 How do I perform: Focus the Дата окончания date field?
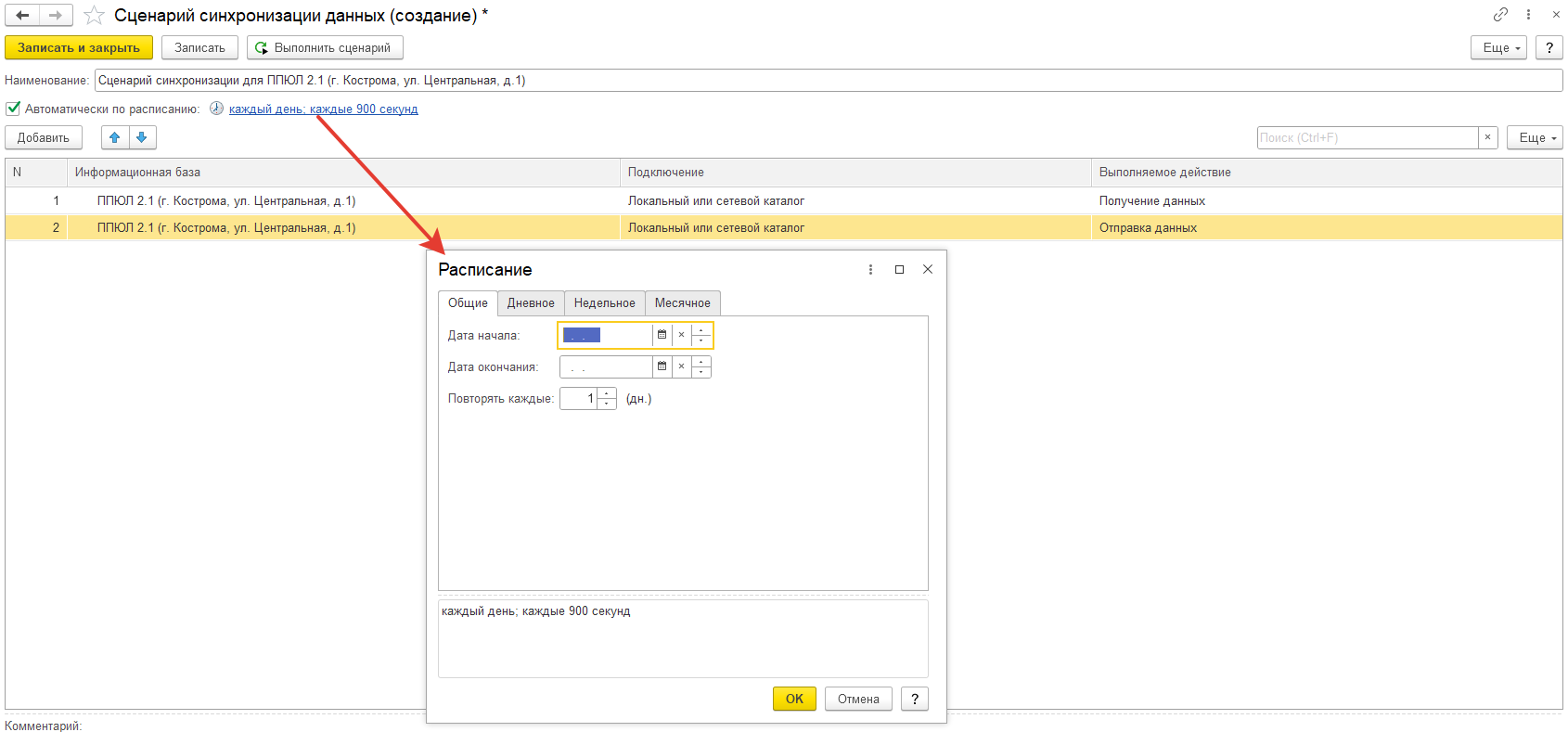coord(605,366)
